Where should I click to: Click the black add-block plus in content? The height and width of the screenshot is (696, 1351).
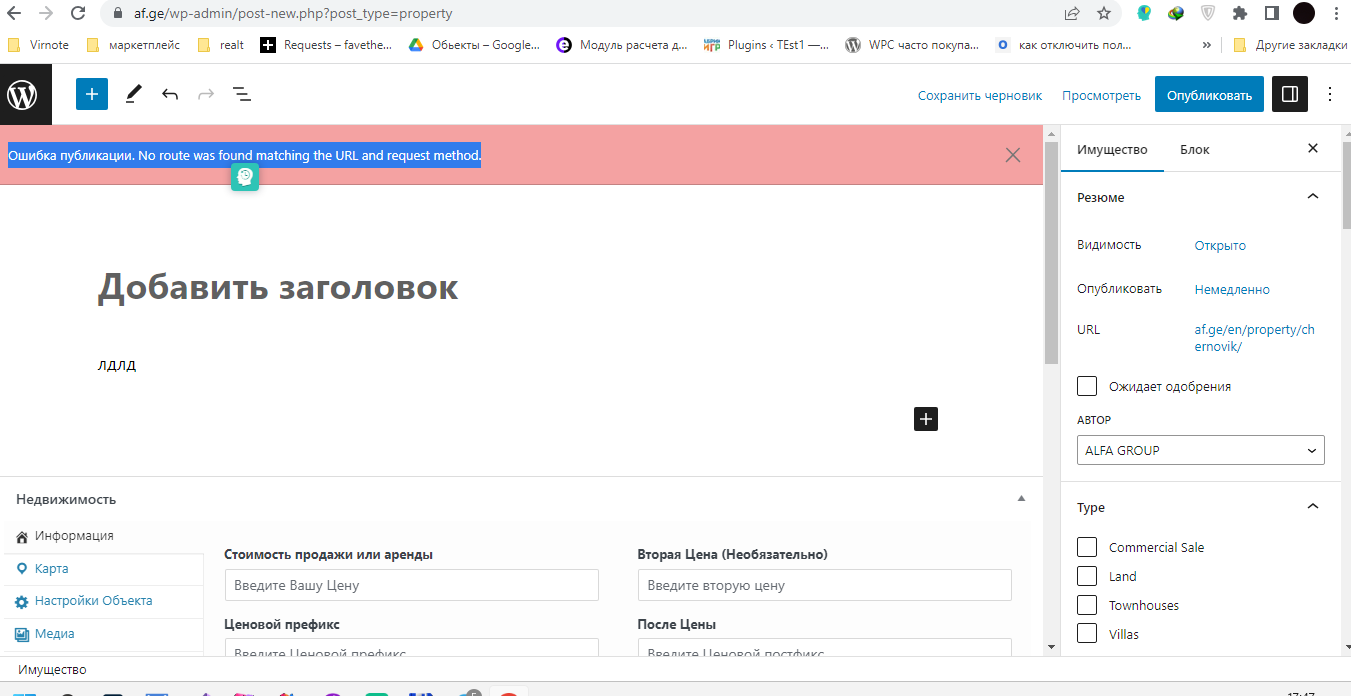[926, 419]
